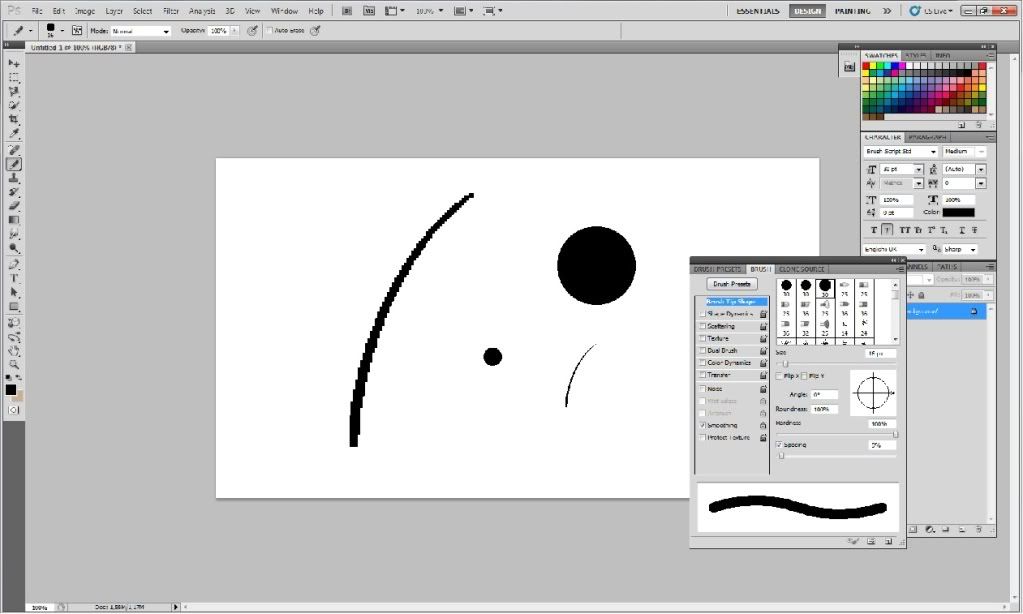Switch to the Essentials workspace
The width and height of the screenshot is (1023, 614).
[x=757, y=11]
